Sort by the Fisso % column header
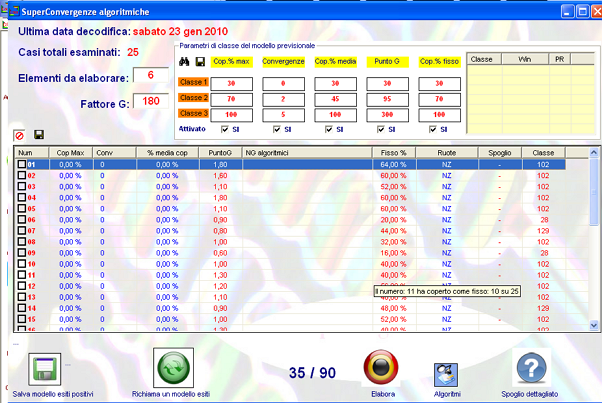 point(394,153)
